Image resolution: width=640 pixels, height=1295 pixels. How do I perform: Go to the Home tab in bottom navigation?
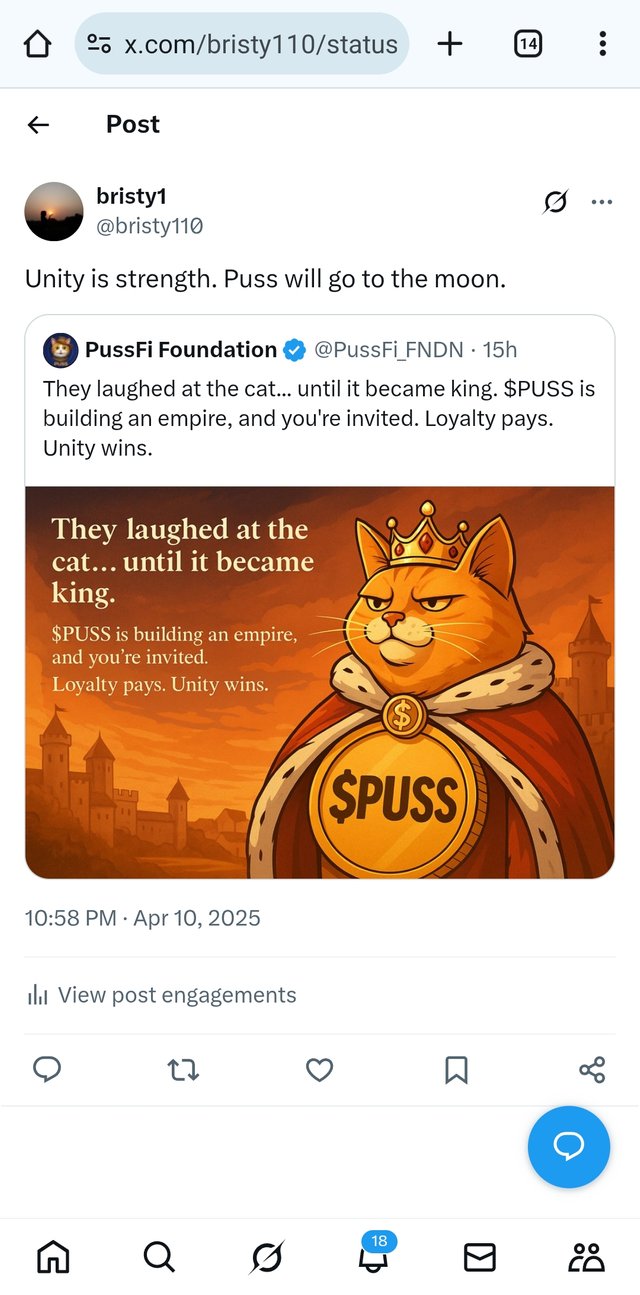point(53,1257)
